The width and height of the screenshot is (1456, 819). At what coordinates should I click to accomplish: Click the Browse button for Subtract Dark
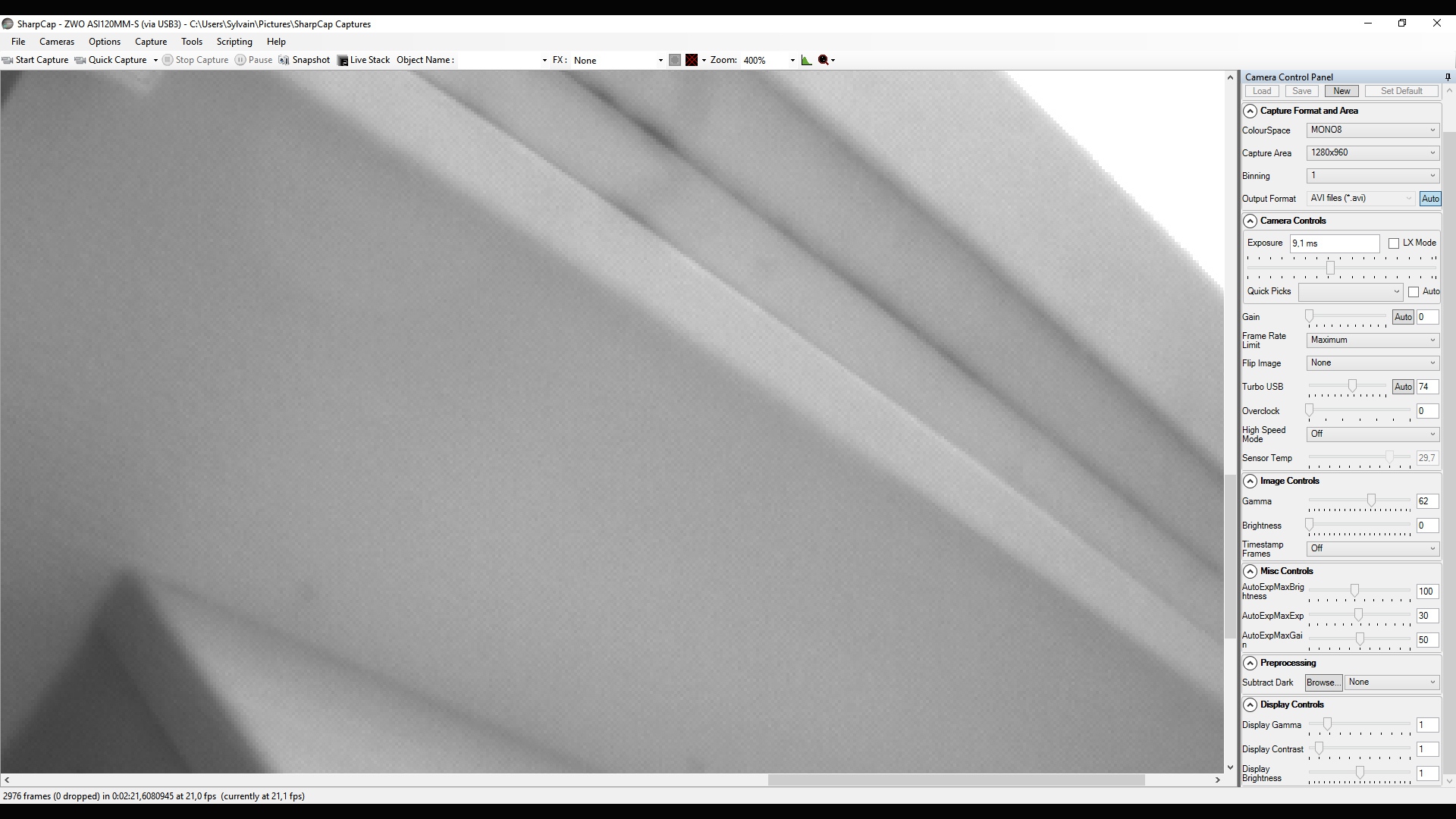tap(1323, 682)
